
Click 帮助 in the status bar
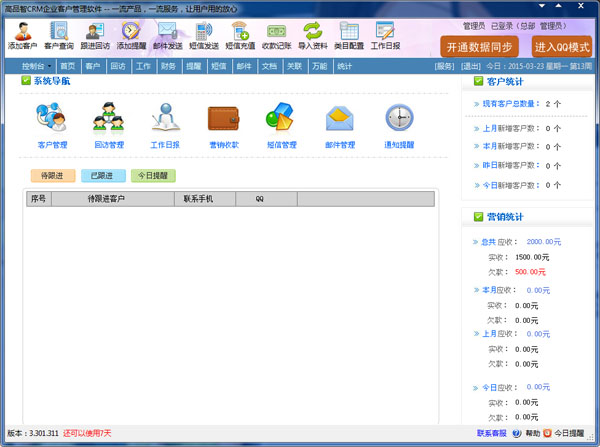point(532,433)
